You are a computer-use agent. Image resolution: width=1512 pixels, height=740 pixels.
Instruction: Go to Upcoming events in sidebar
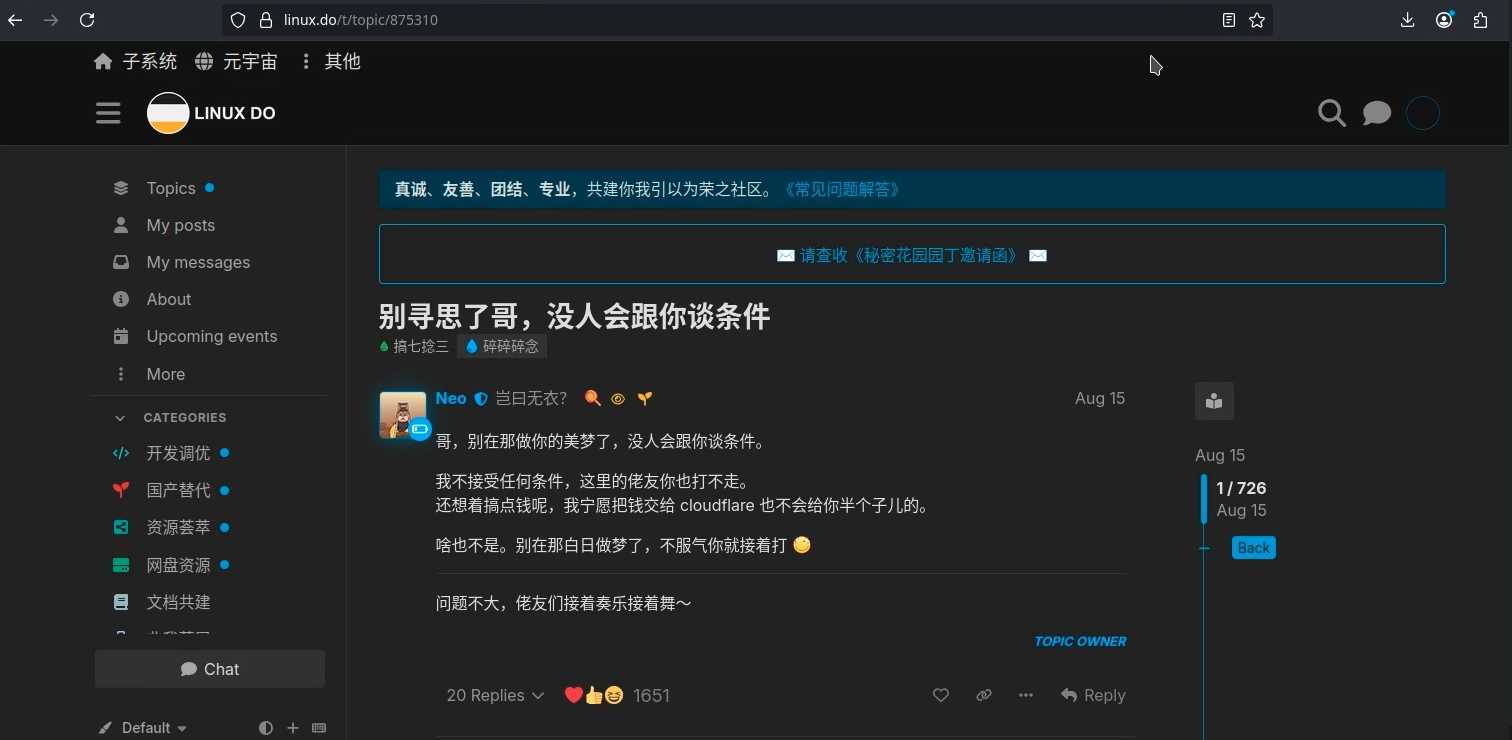pos(211,336)
